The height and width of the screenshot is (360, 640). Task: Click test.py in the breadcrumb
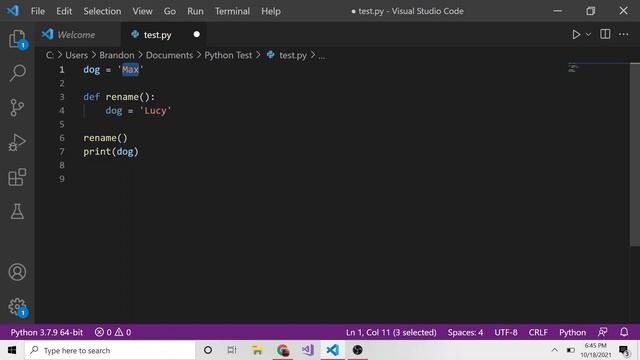click(293, 55)
